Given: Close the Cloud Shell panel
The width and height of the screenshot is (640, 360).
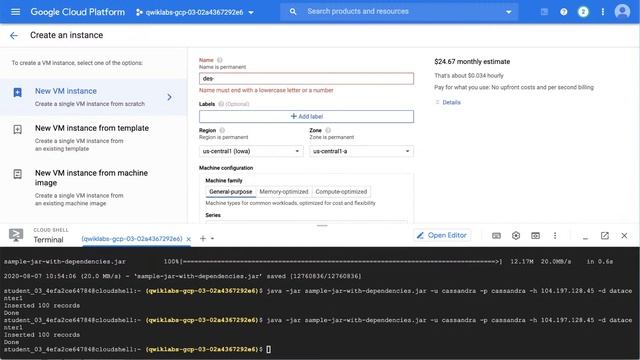Looking at the screenshot, I should 624,236.
